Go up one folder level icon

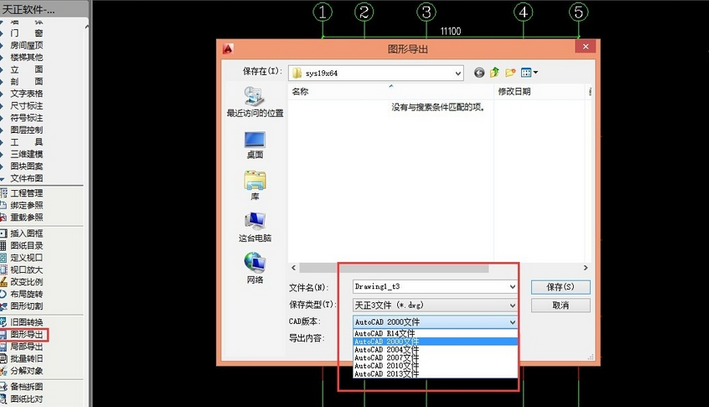[495, 72]
